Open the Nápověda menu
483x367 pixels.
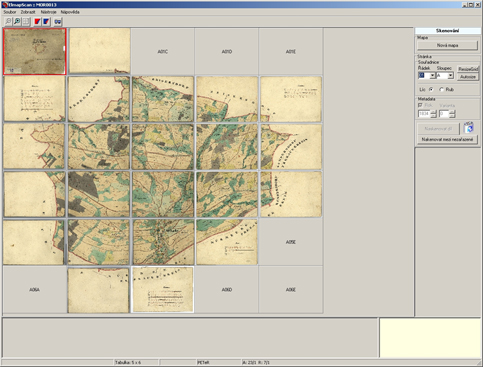tap(70, 12)
